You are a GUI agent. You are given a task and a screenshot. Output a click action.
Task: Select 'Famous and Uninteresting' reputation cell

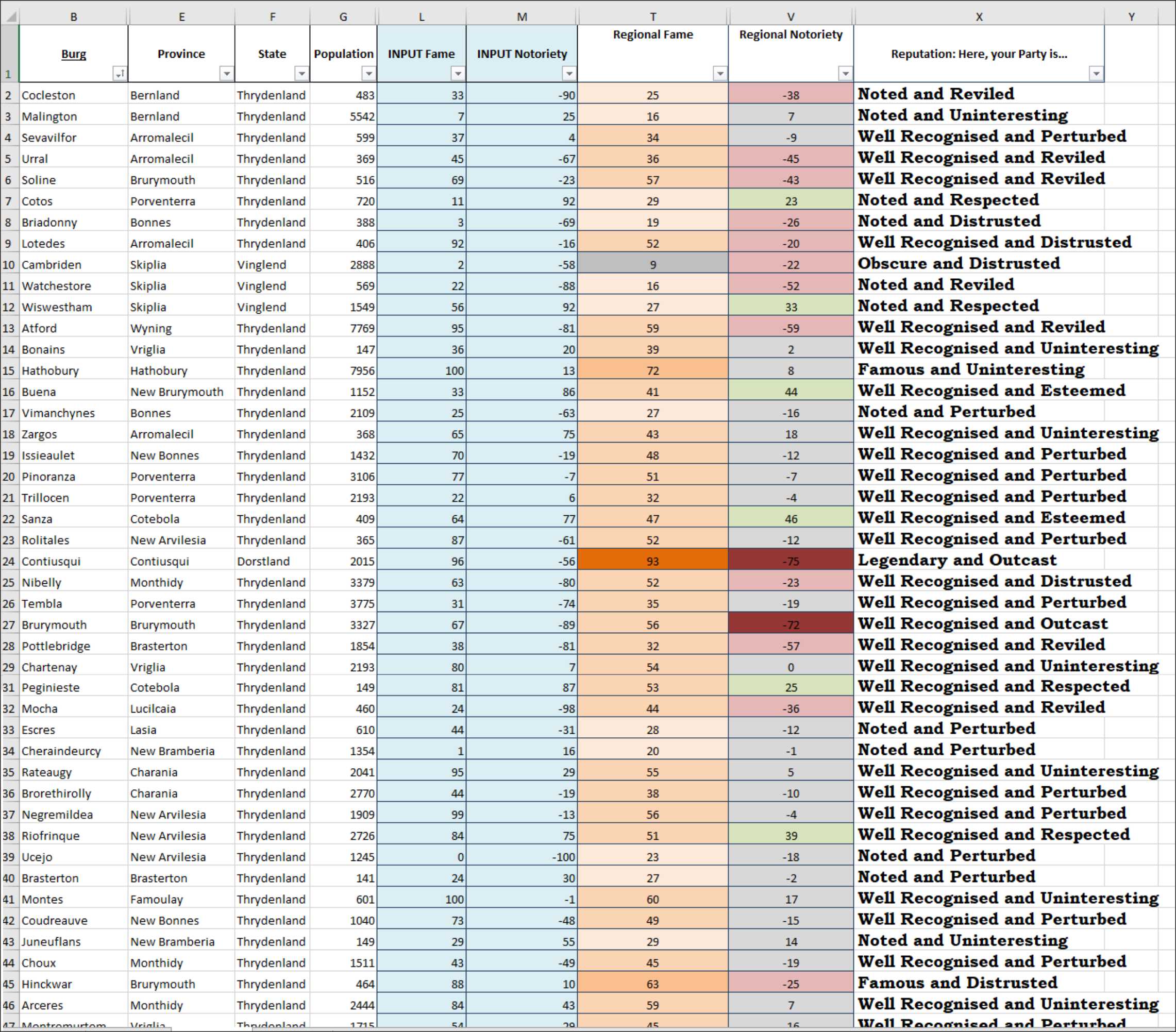(979, 371)
